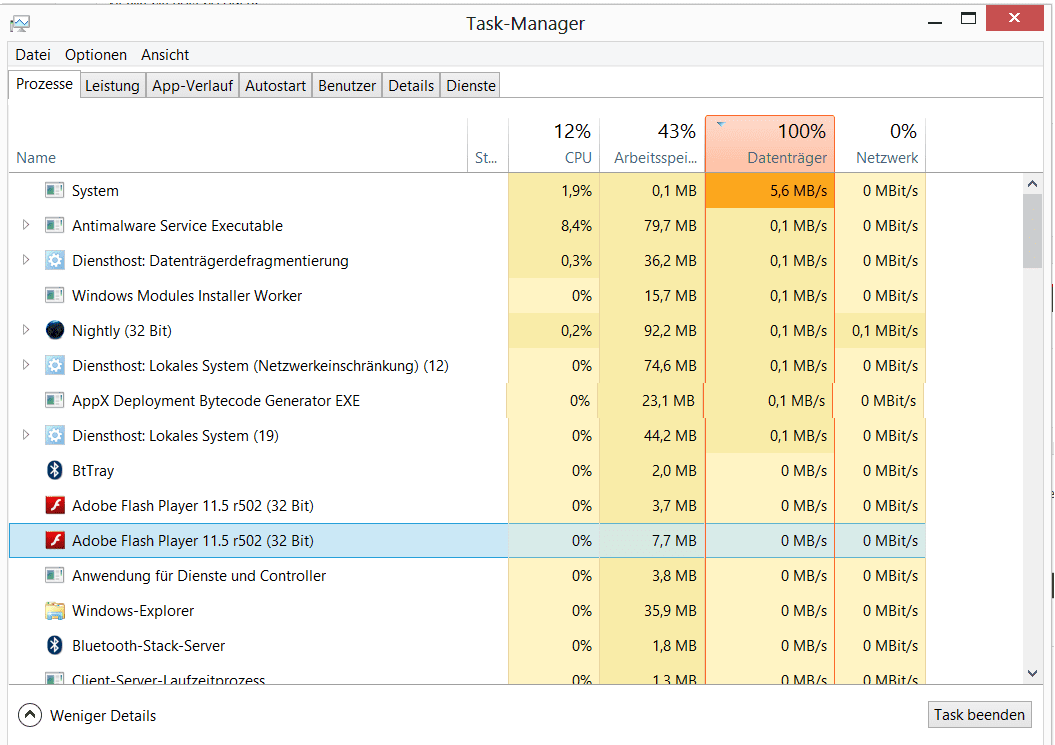Select the Prozesse tab
Image resolution: width=1055 pixels, height=745 pixels.
44,84
